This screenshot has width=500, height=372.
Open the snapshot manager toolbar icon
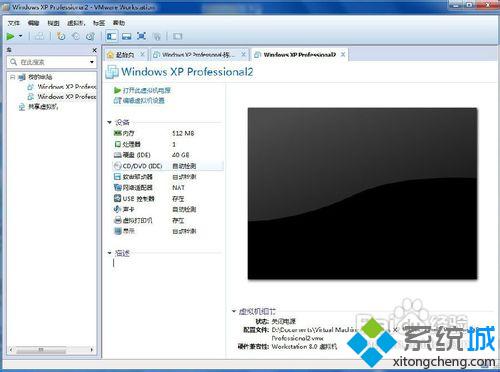[x=90, y=36]
